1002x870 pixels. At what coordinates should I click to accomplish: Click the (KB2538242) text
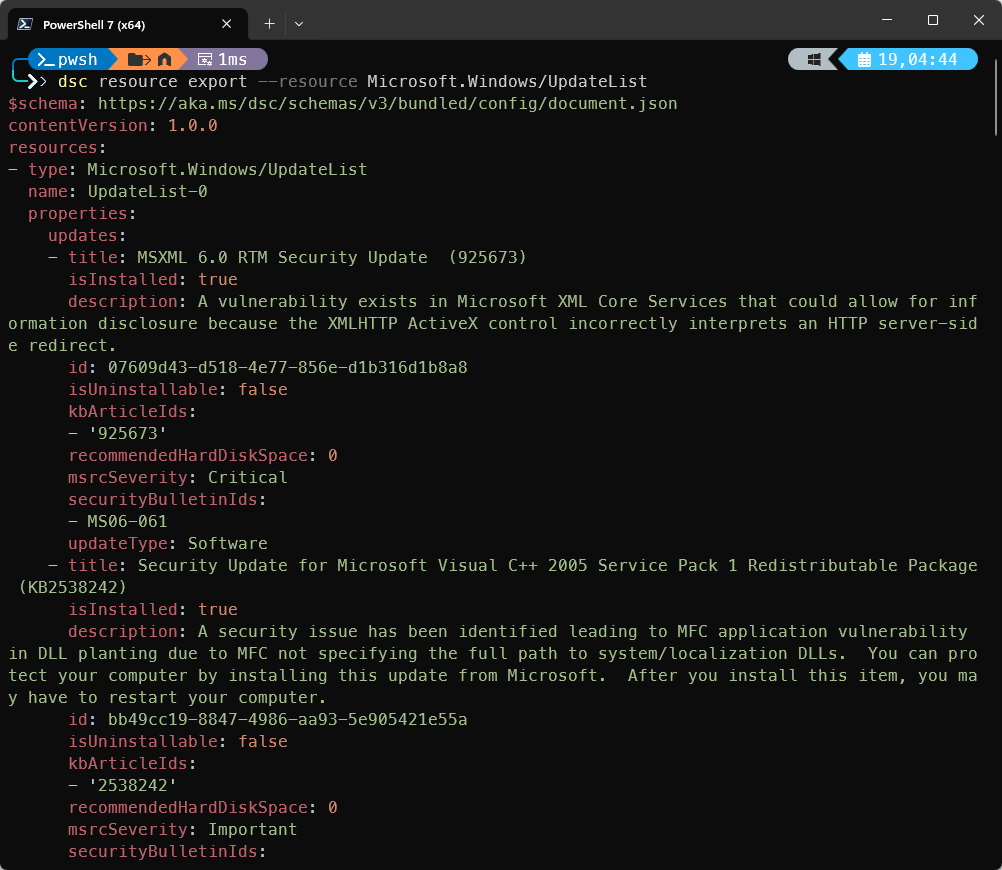pyautogui.click(x=73, y=587)
